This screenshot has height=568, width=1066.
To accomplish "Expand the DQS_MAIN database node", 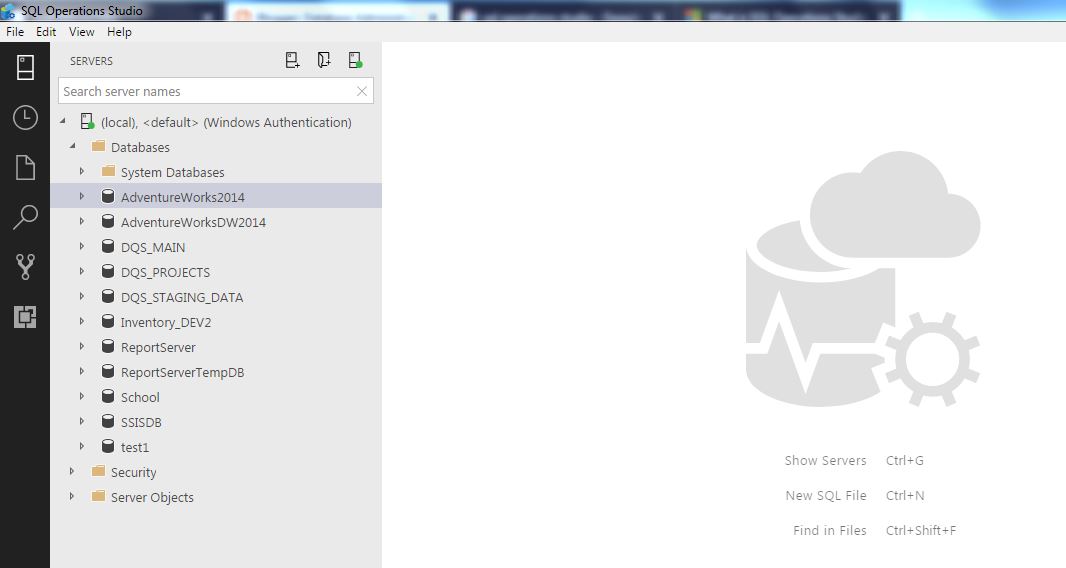I will coord(82,246).
